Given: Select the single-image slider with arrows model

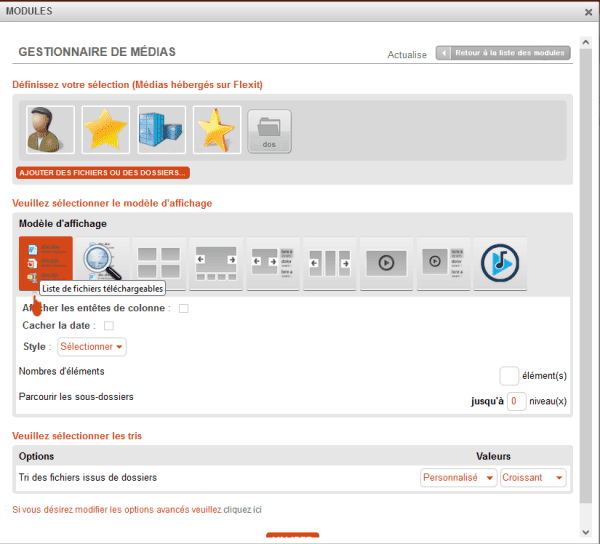Looking at the screenshot, I should pyautogui.click(x=215, y=264).
